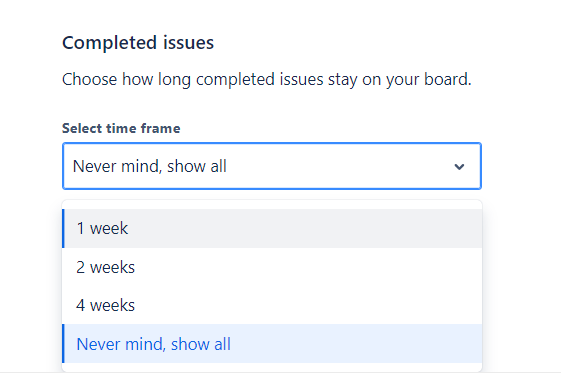Click the selected value text in combo box

(150, 166)
